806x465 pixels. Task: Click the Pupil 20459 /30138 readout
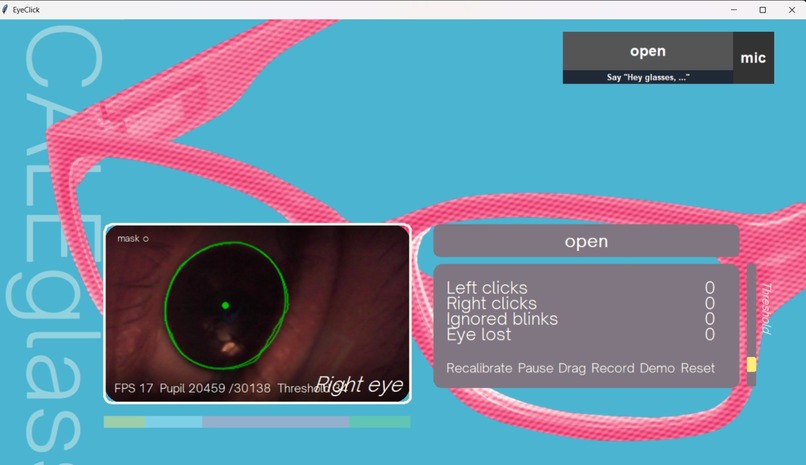(x=215, y=388)
